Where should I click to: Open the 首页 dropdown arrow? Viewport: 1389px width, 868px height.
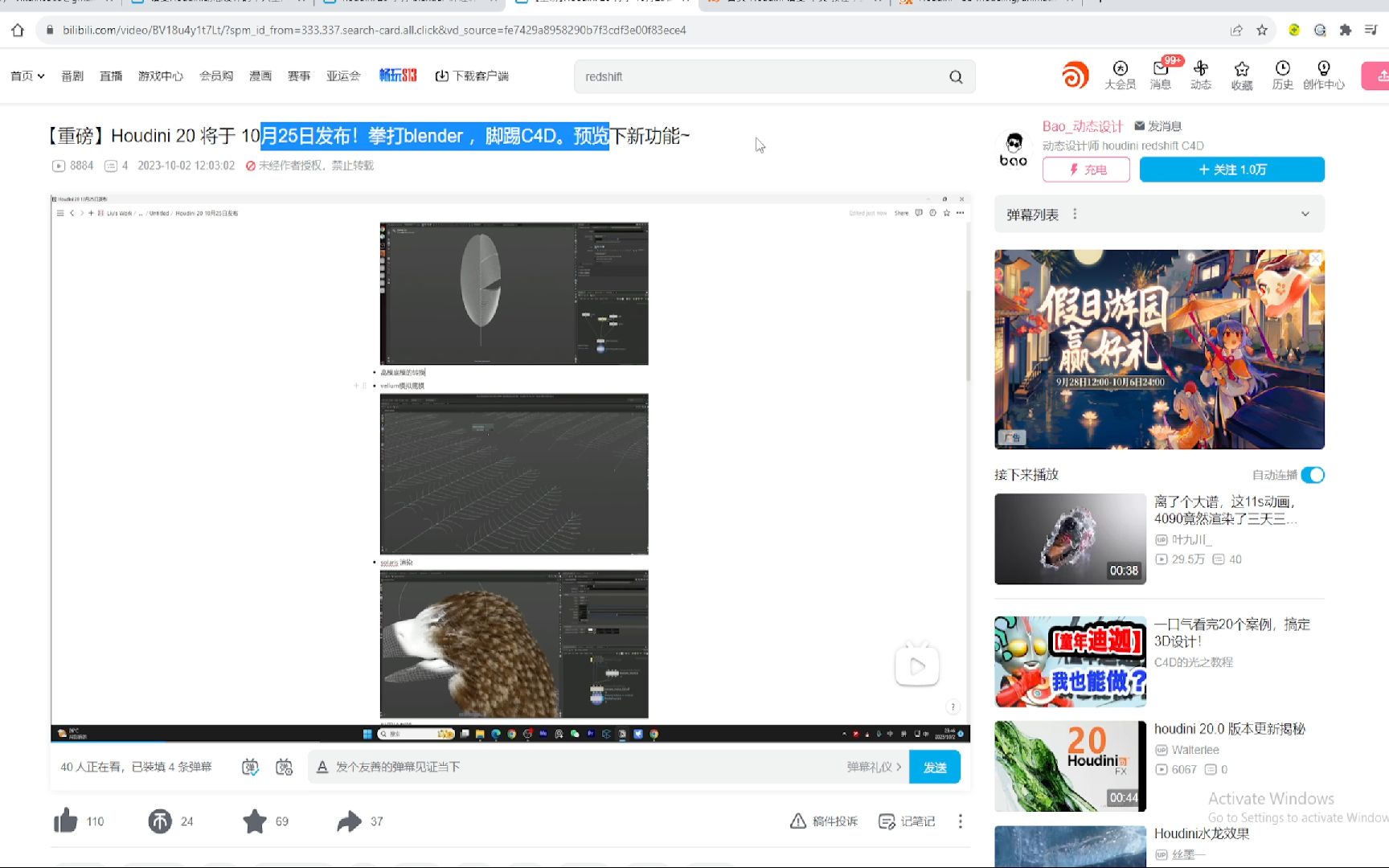tap(43, 76)
